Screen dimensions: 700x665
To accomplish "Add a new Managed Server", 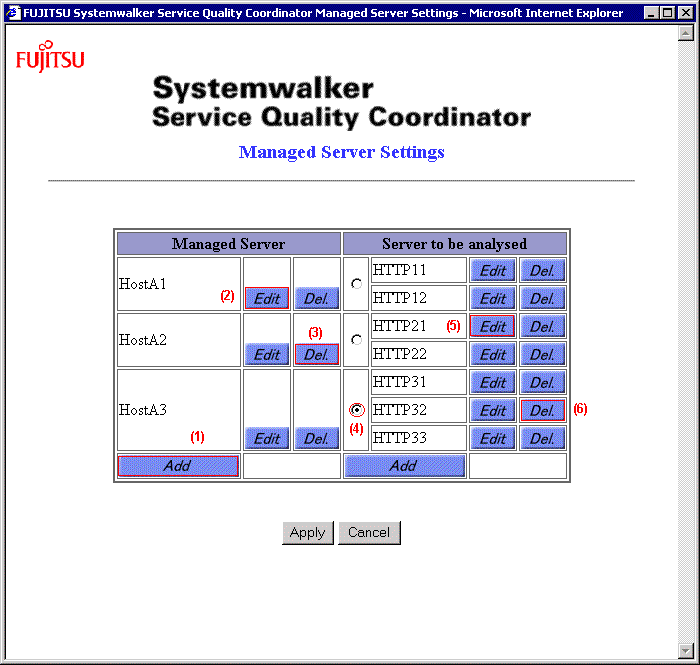I will pyautogui.click(x=178, y=466).
